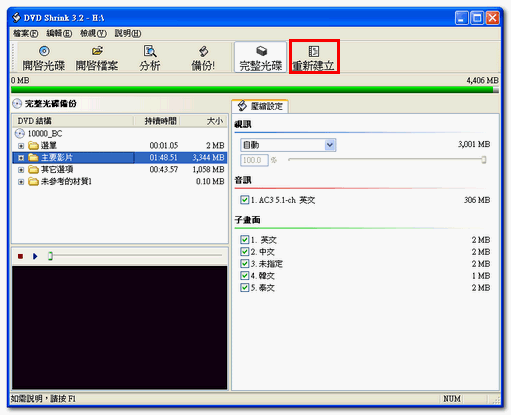Click the 01:48.51 duration value
This screenshot has height=415, width=511.
click(x=163, y=158)
